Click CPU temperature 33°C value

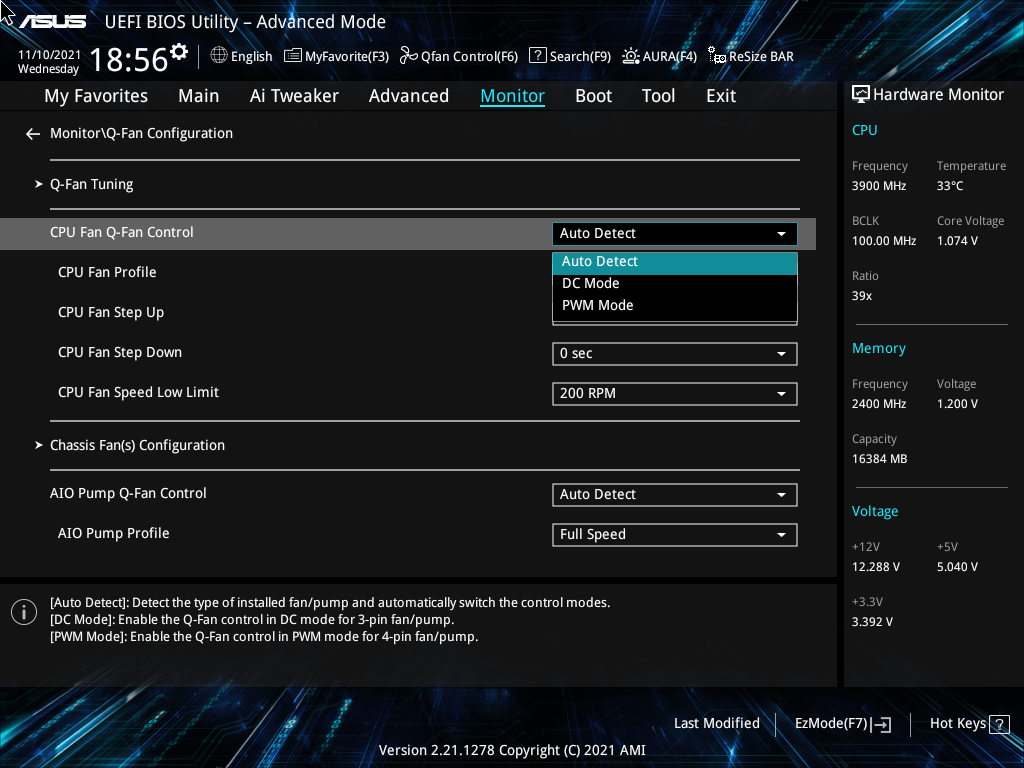pyautogui.click(x=950, y=186)
